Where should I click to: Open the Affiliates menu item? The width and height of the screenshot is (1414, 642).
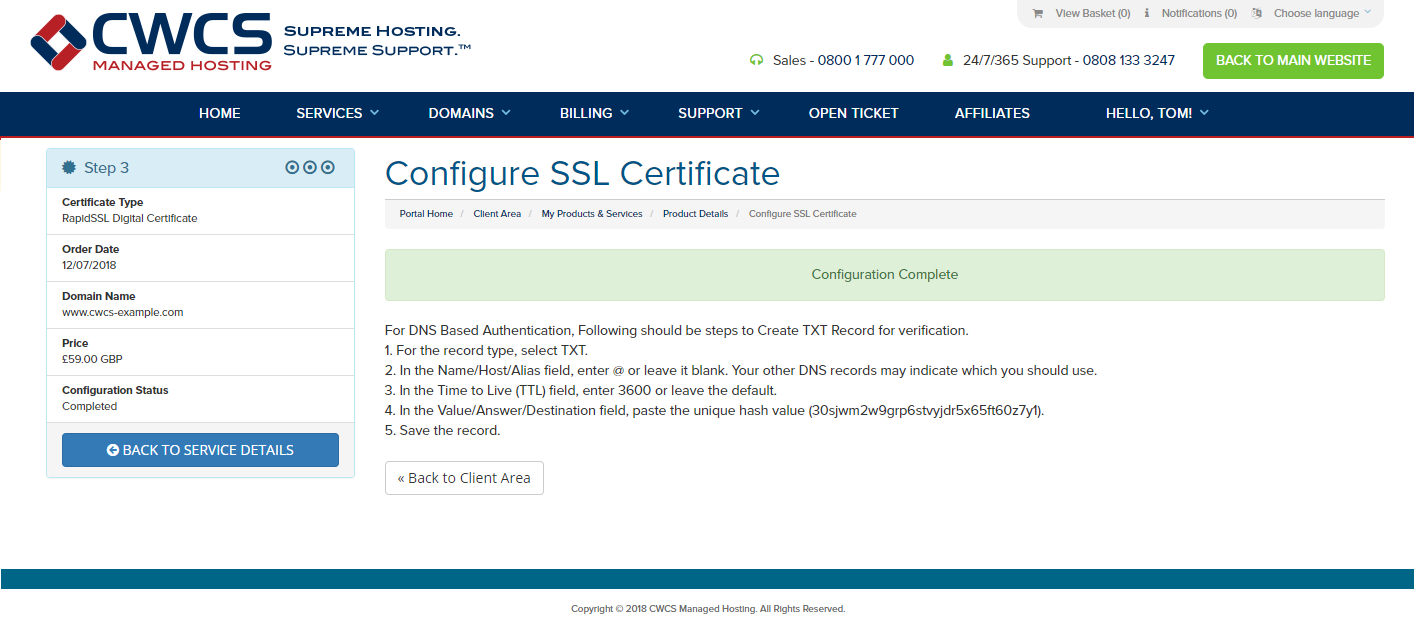point(992,113)
